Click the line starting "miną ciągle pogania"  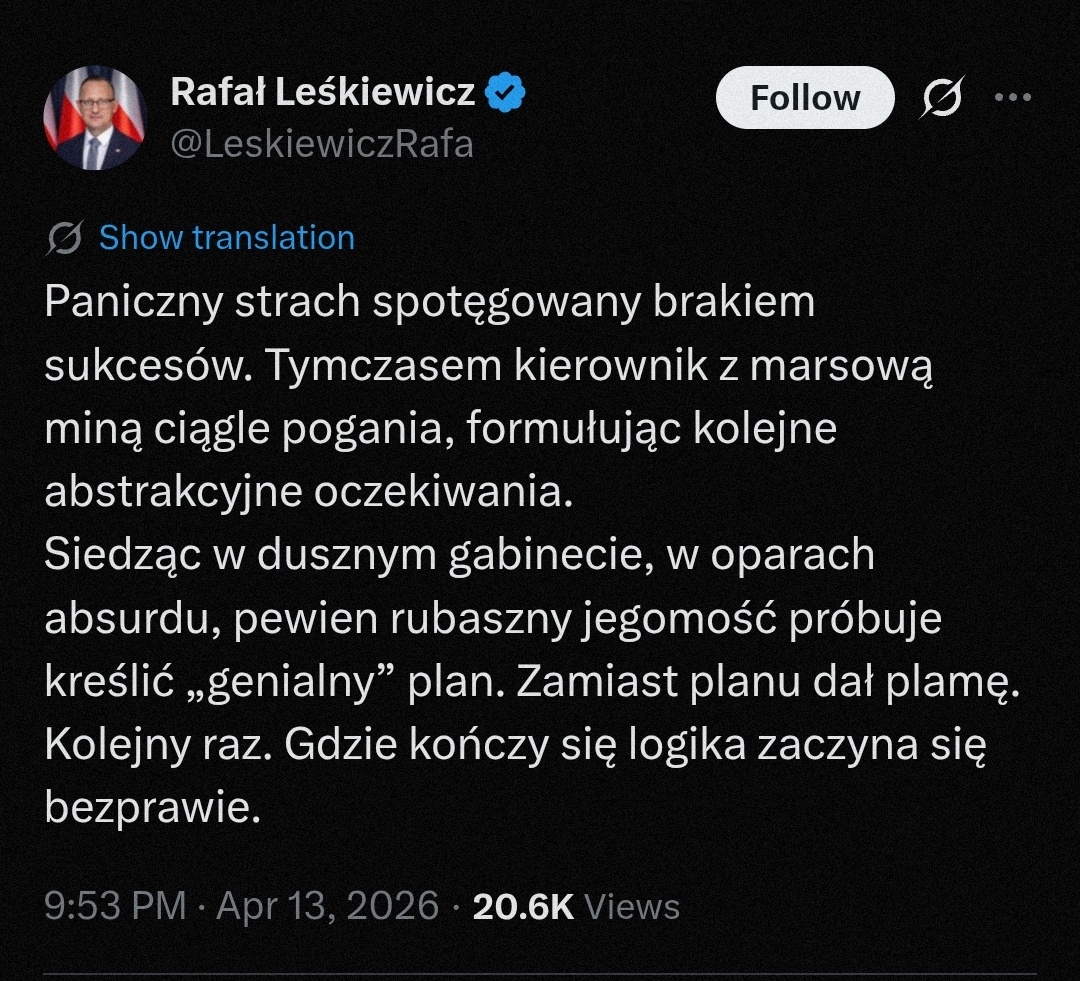[x=440, y=430]
